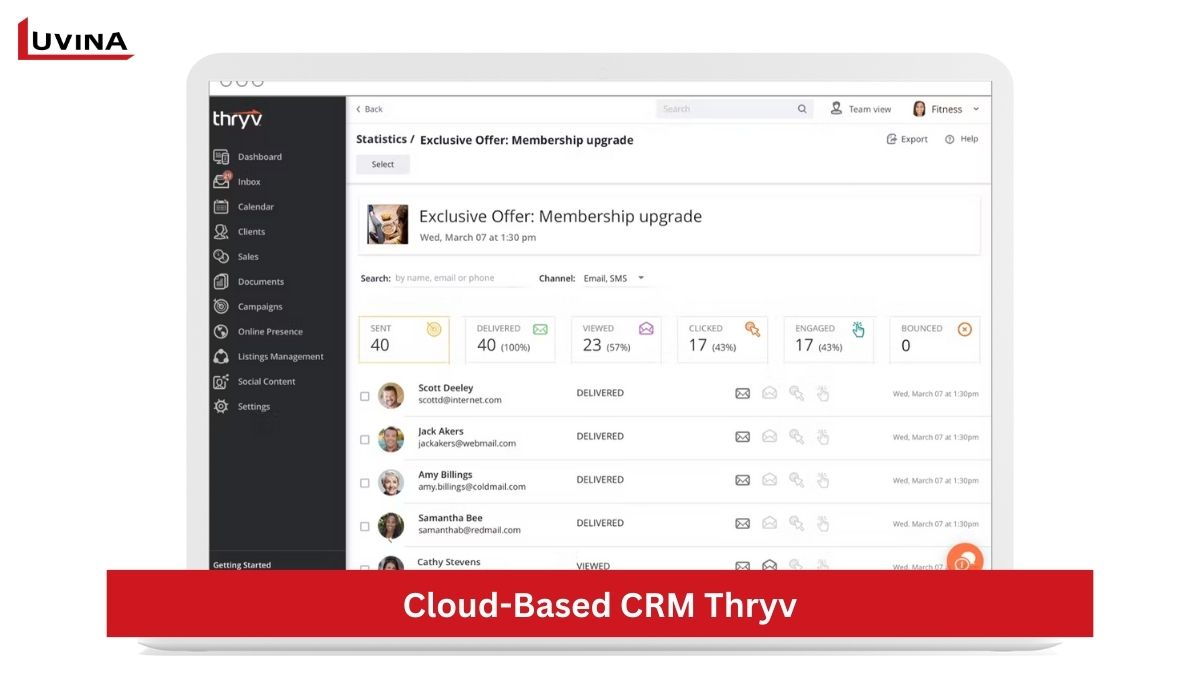Select Jack Akers' row checkbox

click(365, 439)
